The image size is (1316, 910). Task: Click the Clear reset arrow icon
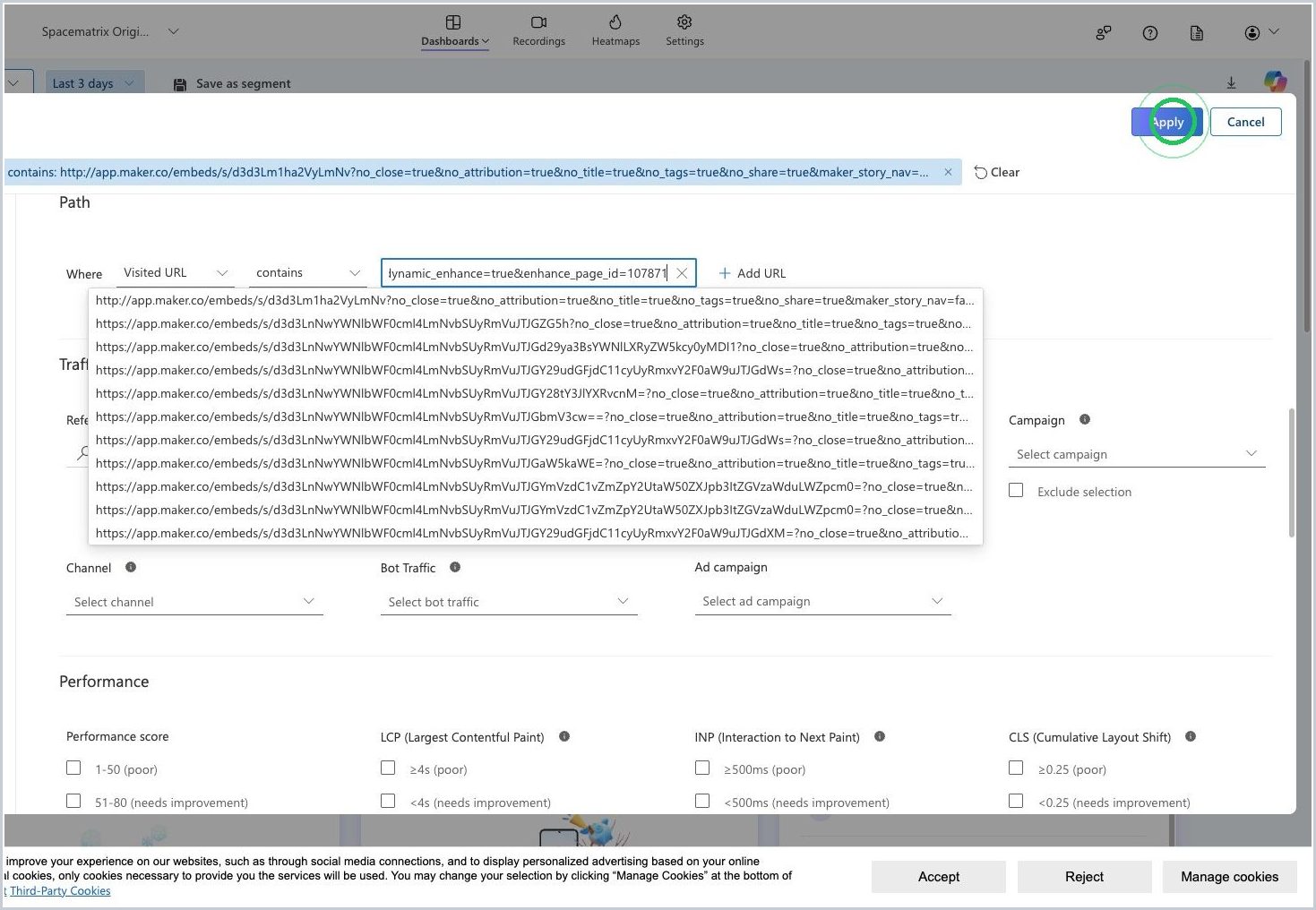pos(980,172)
